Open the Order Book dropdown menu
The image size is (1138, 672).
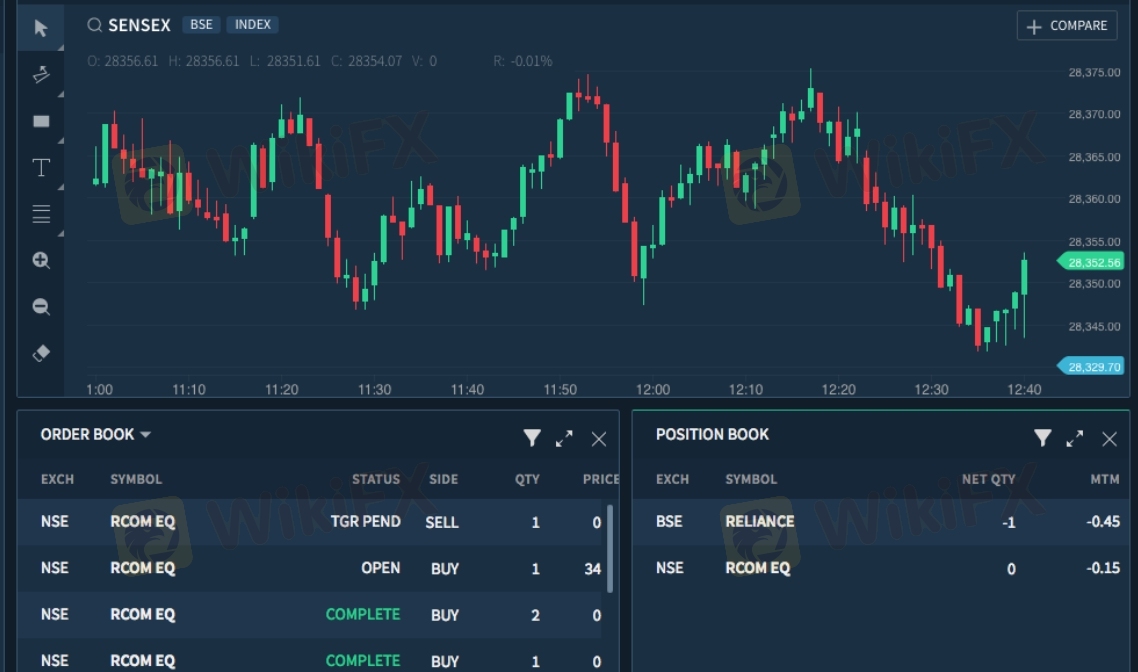[x=145, y=435]
